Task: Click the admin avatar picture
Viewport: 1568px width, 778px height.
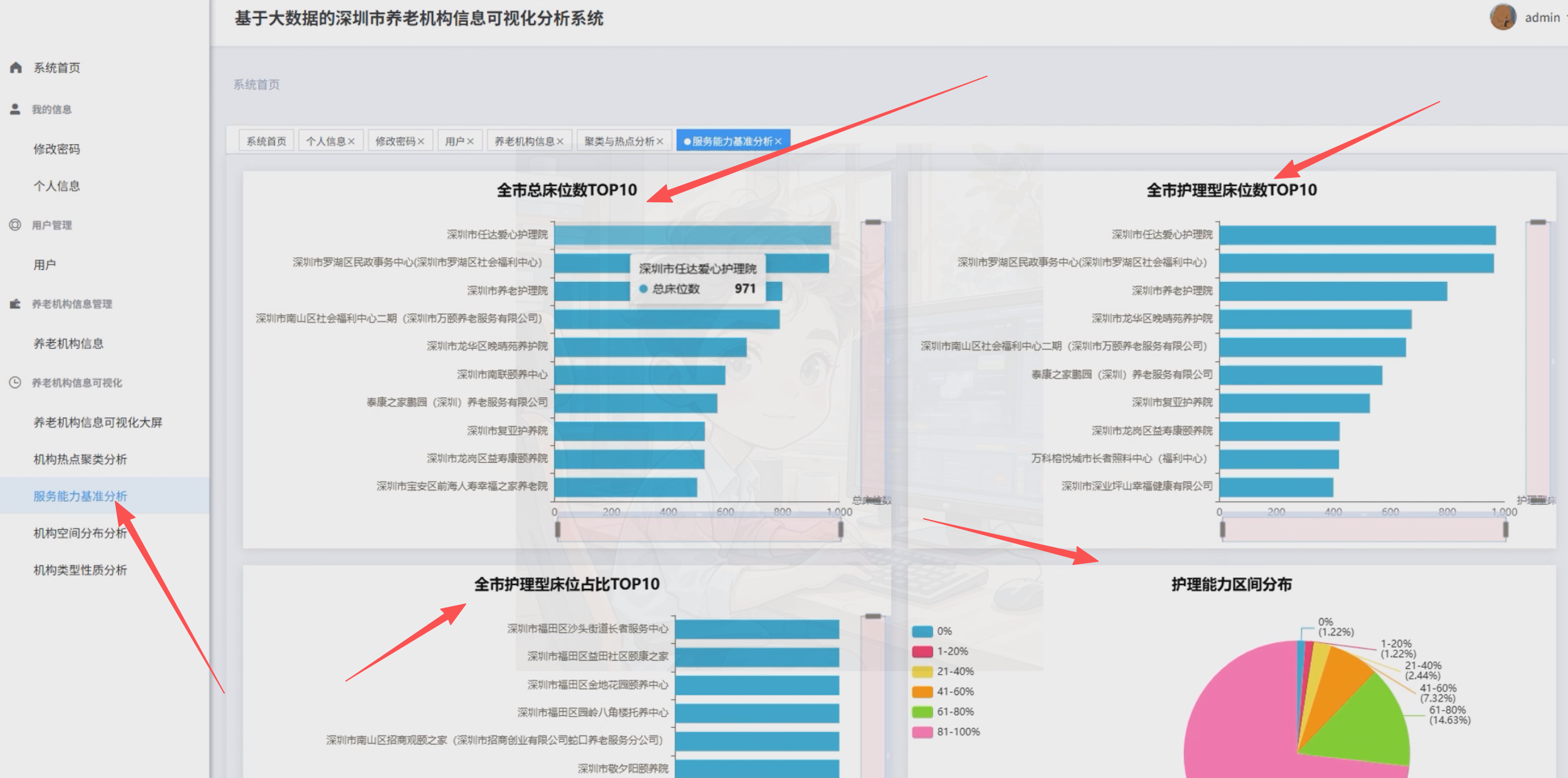Action: click(1502, 17)
